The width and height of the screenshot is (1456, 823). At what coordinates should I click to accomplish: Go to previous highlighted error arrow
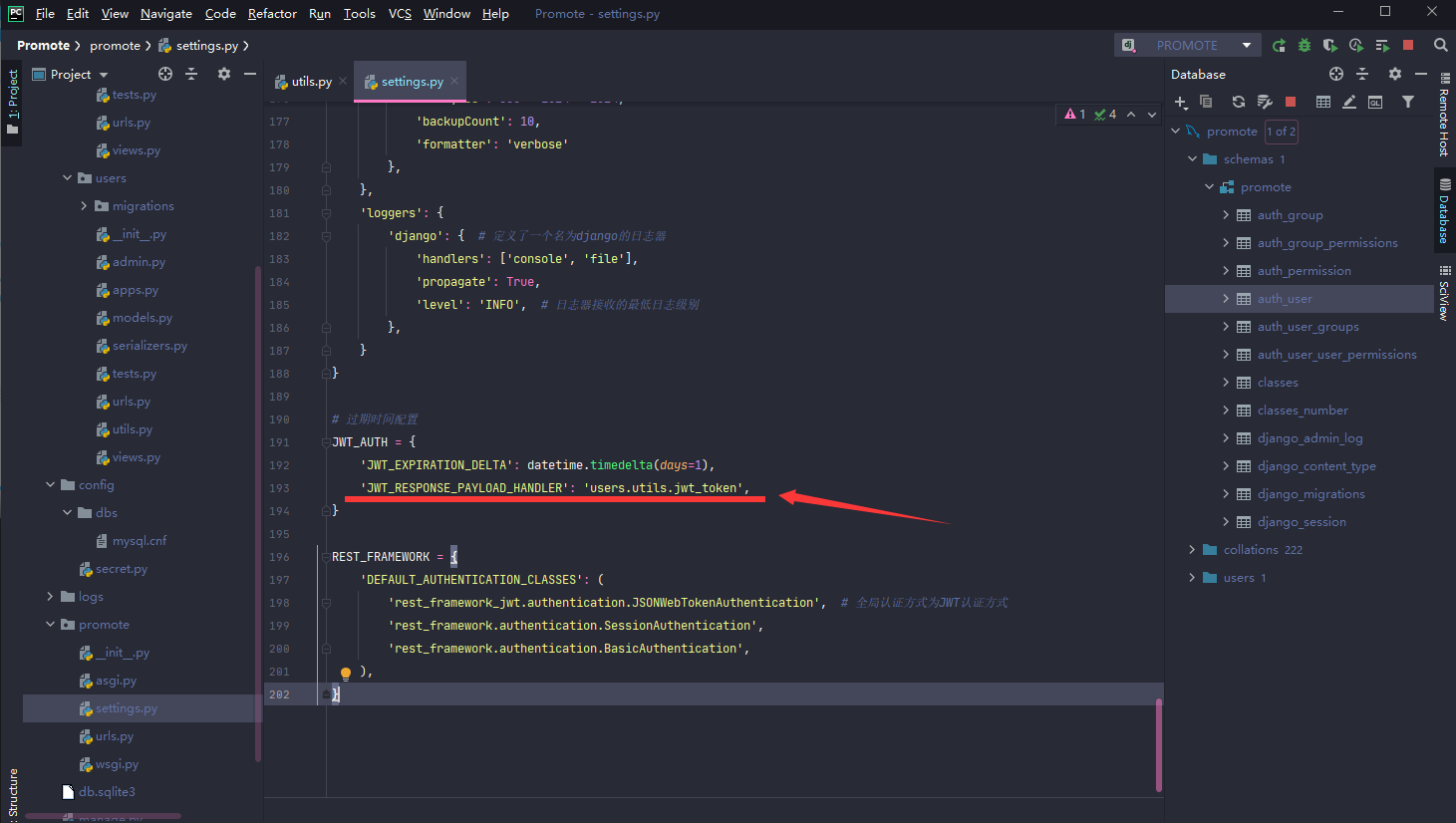pyautogui.click(x=1131, y=115)
